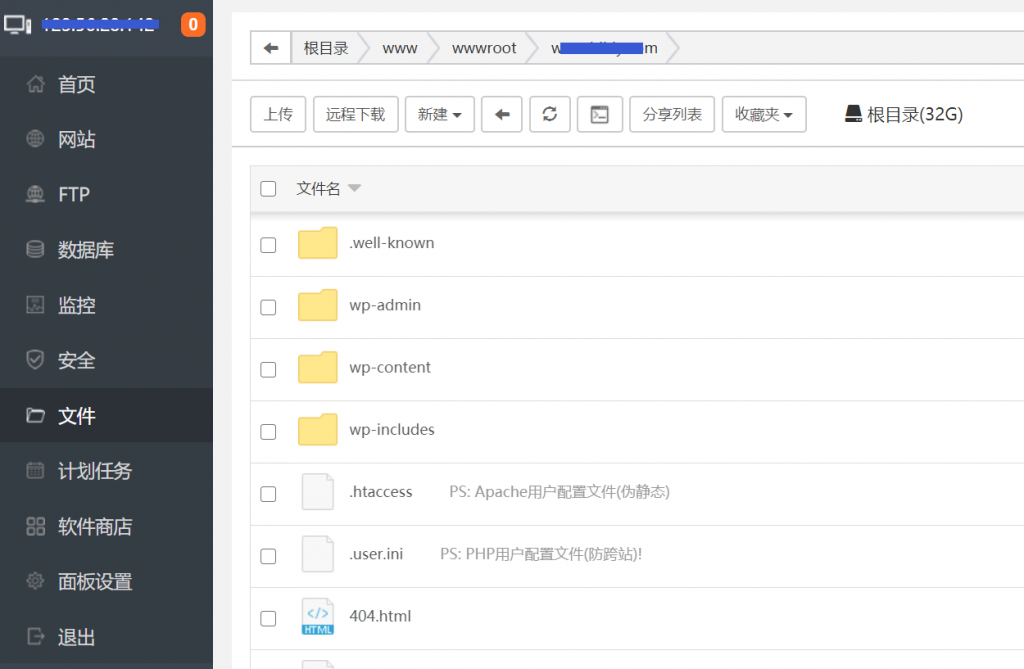The width and height of the screenshot is (1024, 669).
Task: Check the box for the .htaccess file
Action: (268, 493)
